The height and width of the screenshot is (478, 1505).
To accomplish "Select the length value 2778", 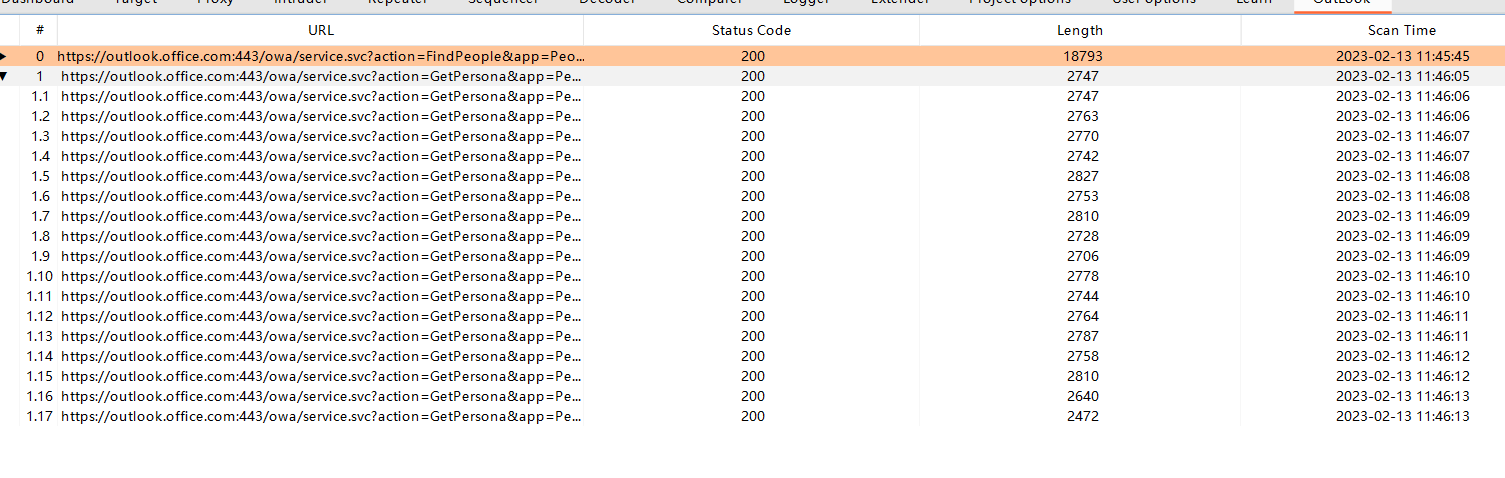I will (1082, 276).
